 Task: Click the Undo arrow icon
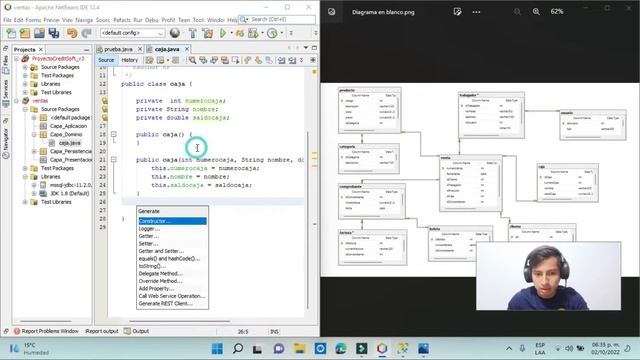pyautogui.click(x=72, y=33)
